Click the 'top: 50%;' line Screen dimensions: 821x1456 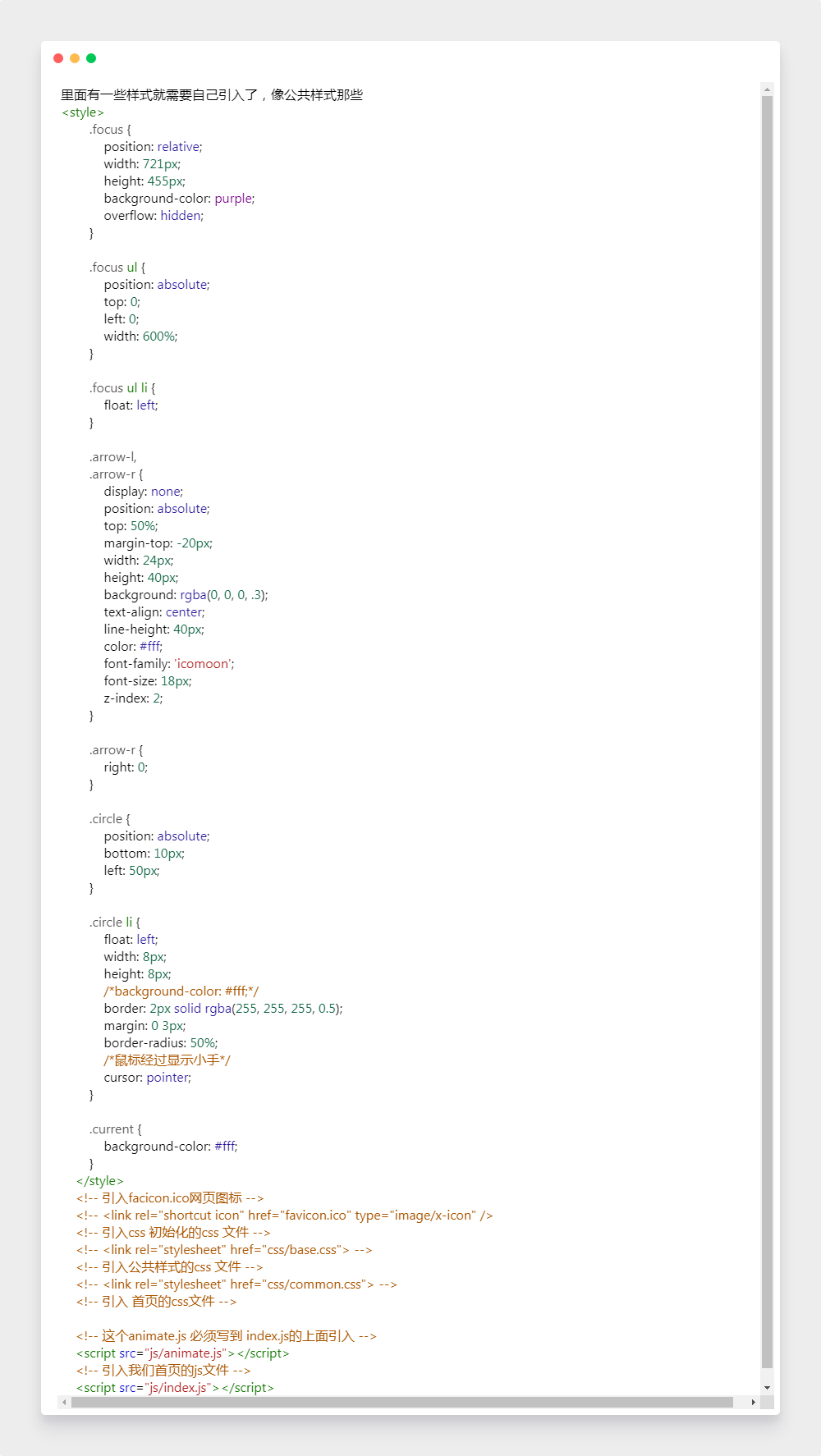[x=131, y=526]
